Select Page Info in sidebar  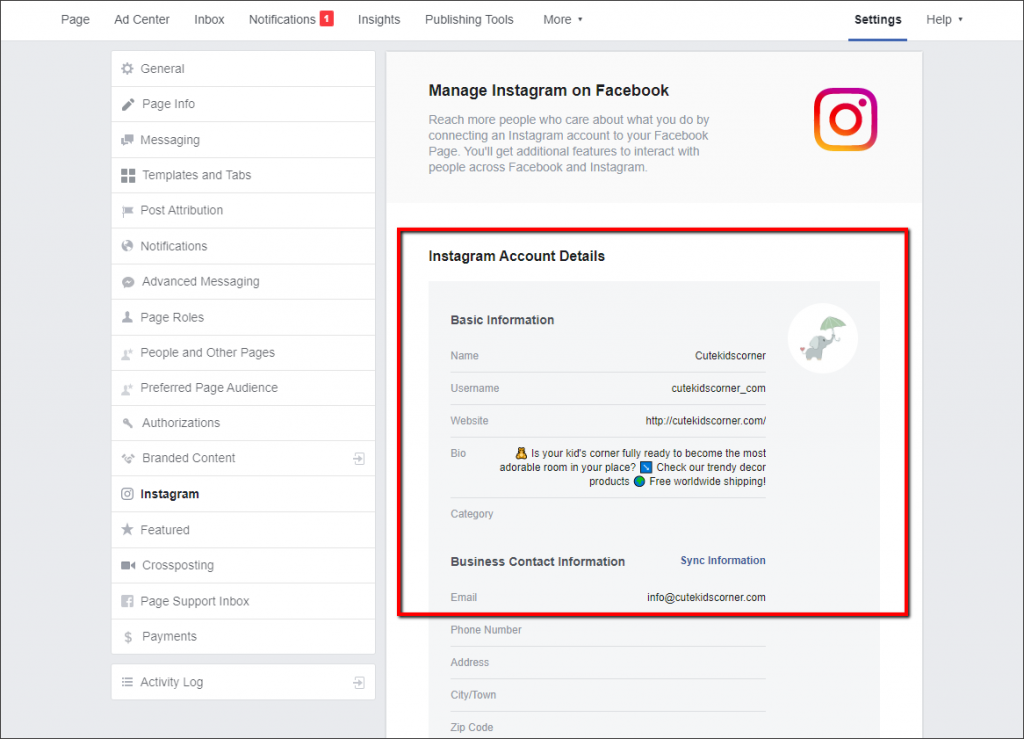tap(243, 104)
